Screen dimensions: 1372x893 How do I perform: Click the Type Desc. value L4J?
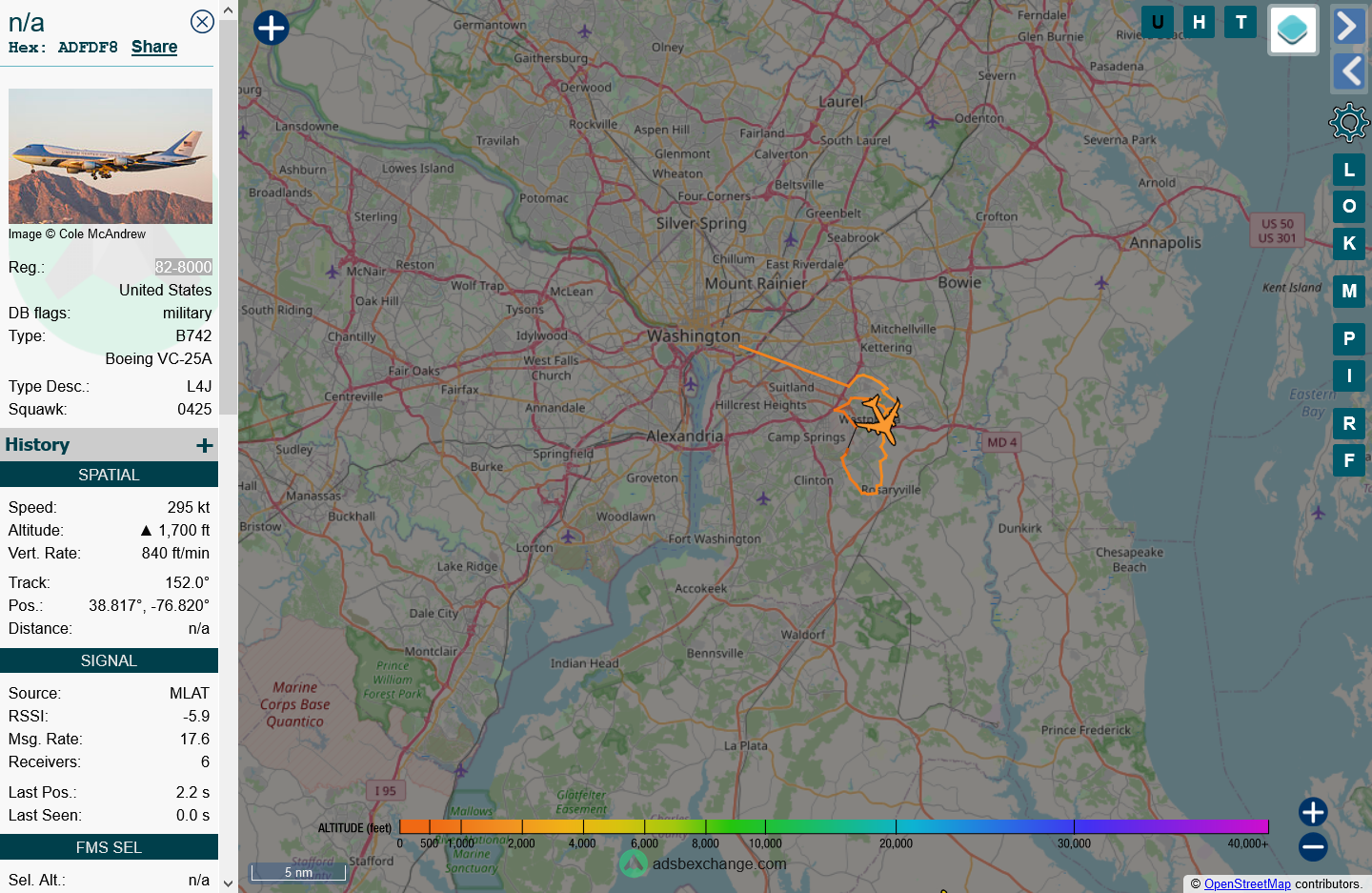point(199,386)
